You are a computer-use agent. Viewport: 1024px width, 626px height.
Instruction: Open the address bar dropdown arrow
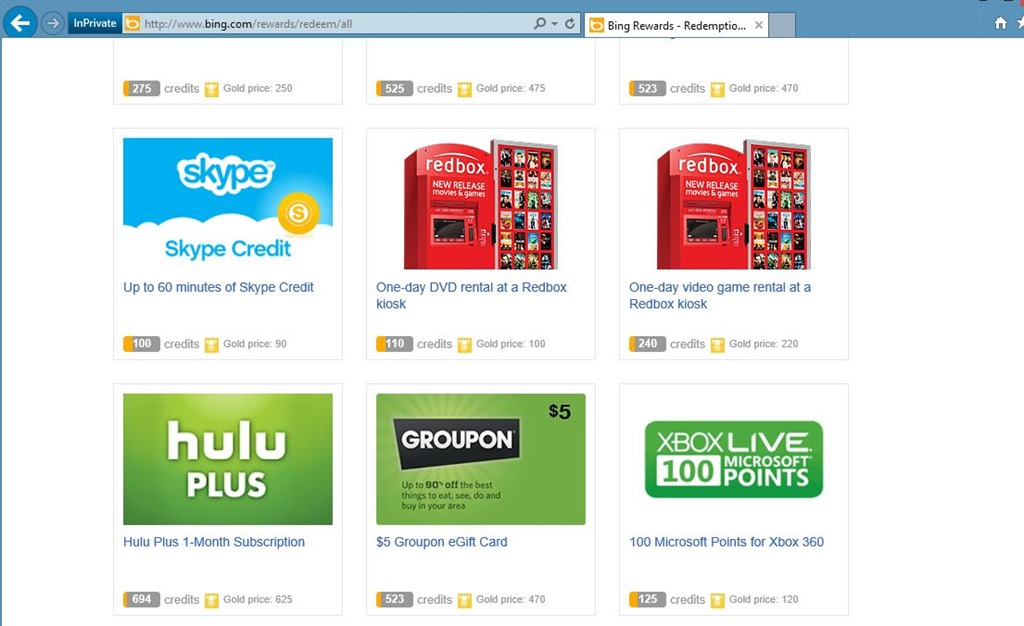(554, 23)
